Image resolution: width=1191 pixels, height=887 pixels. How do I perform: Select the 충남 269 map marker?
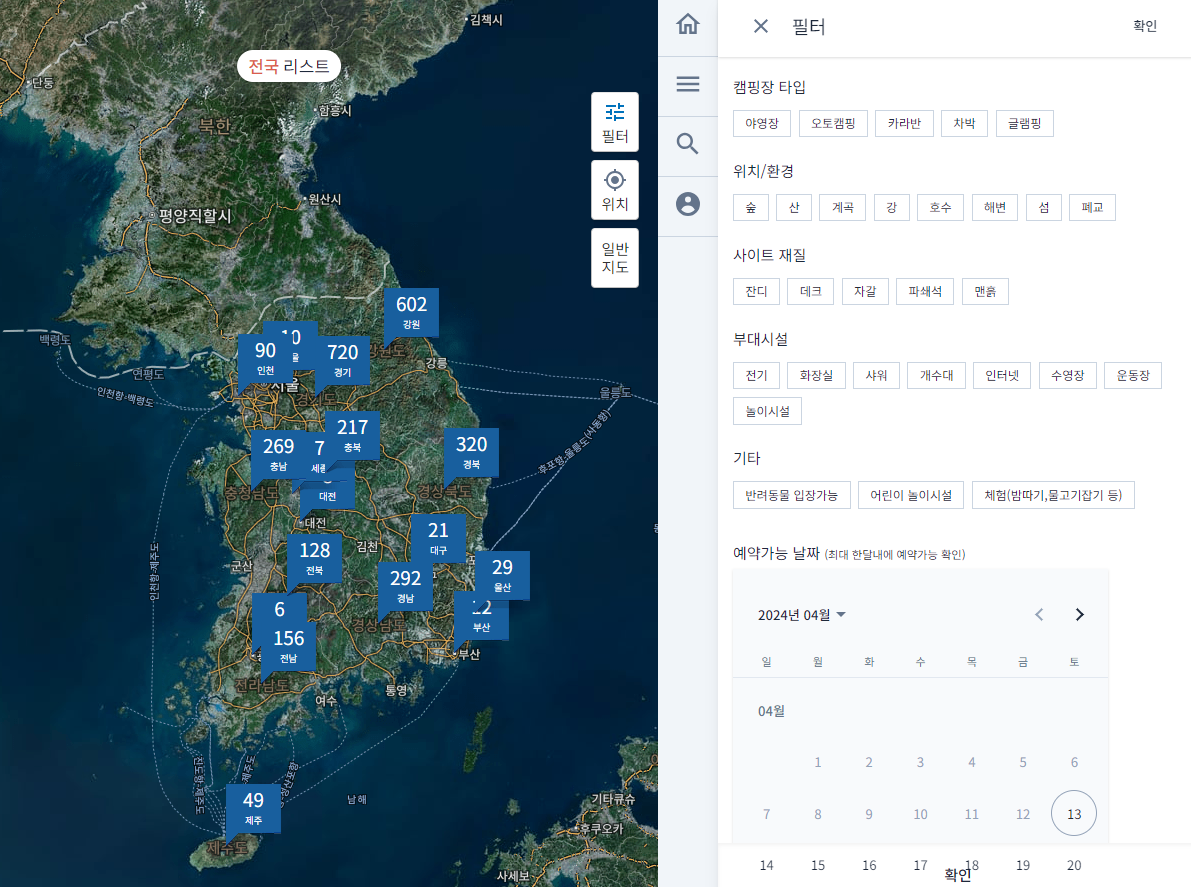pyautogui.click(x=278, y=454)
